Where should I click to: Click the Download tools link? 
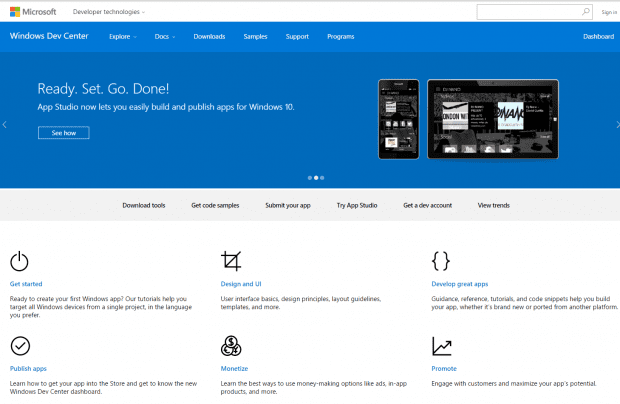click(144, 205)
